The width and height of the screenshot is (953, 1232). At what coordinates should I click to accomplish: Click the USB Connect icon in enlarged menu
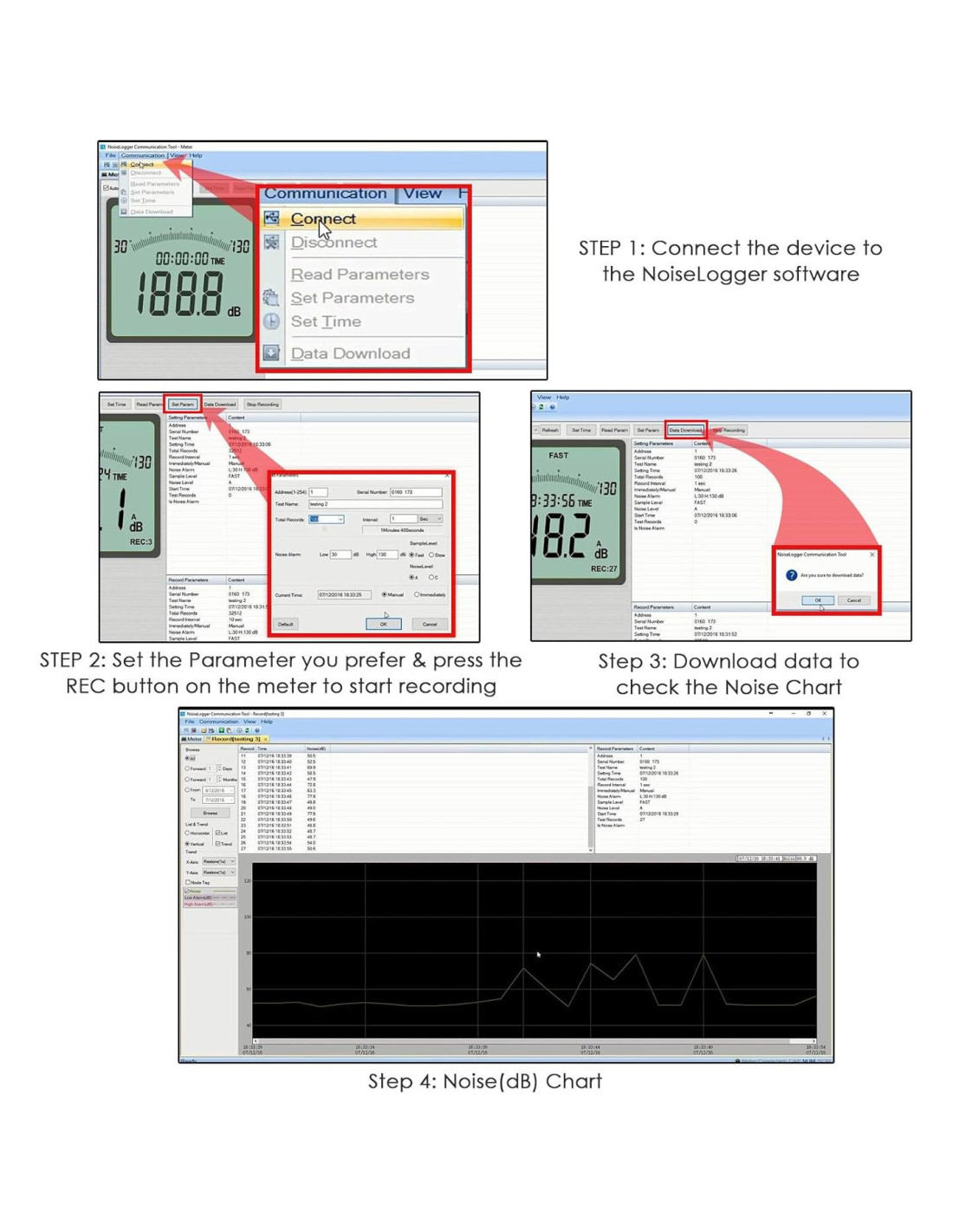(x=272, y=218)
